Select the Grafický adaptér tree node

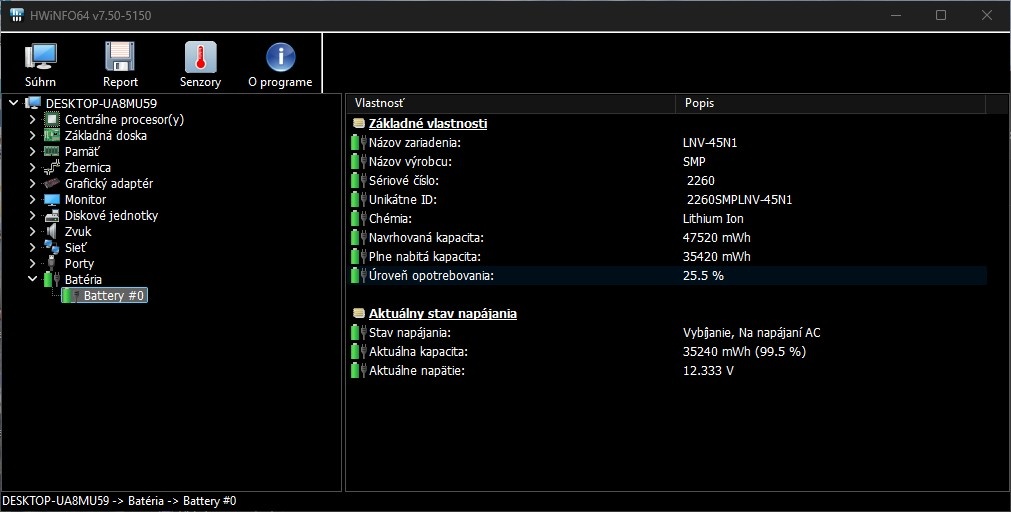coord(108,184)
